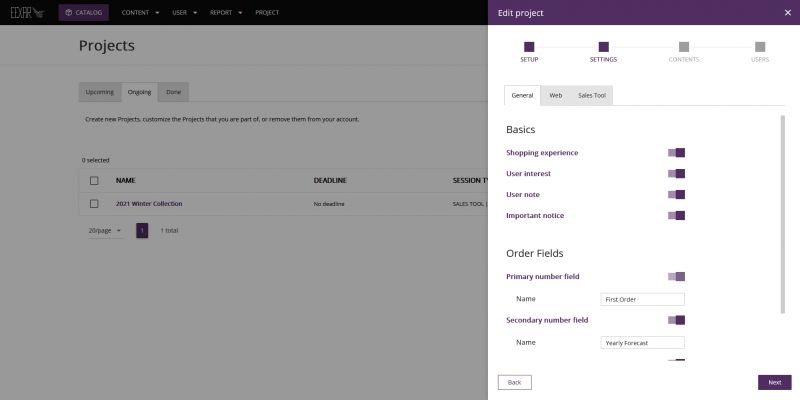Toggle the Shopping experience switch
Screen dimensions: 800x400
676,153
